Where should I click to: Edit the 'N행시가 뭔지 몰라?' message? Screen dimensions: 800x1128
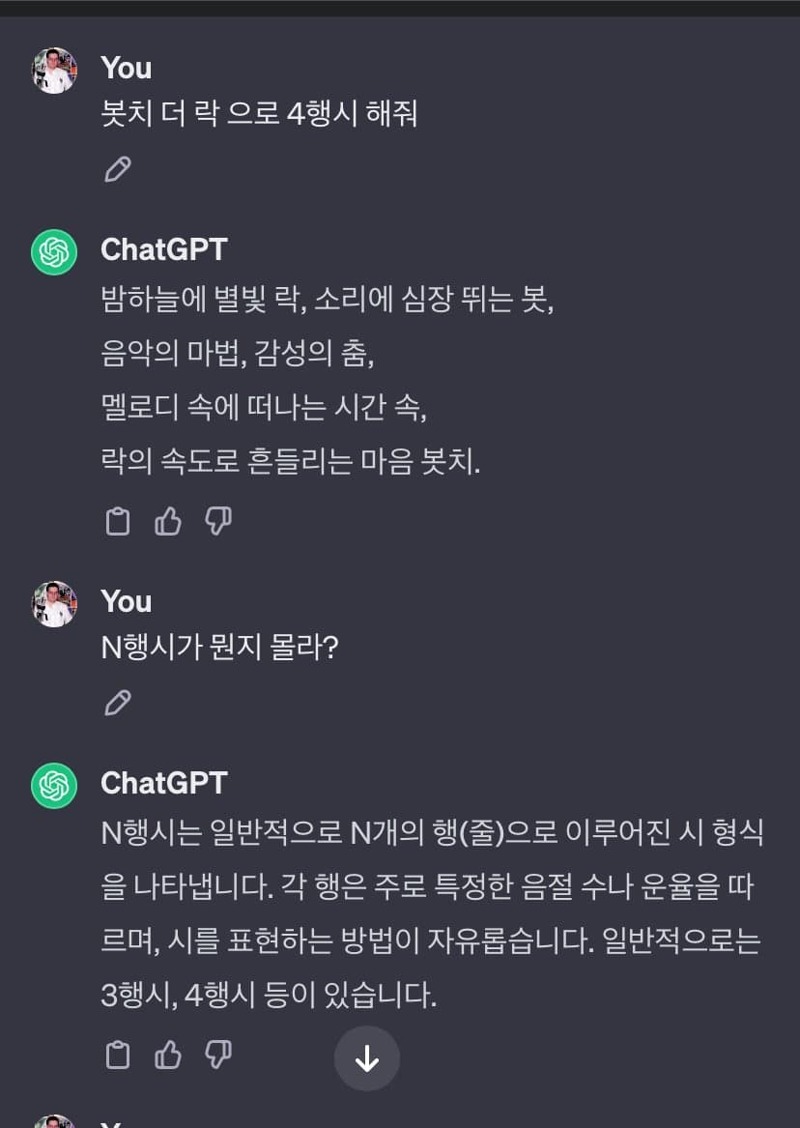tap(118, 703)
